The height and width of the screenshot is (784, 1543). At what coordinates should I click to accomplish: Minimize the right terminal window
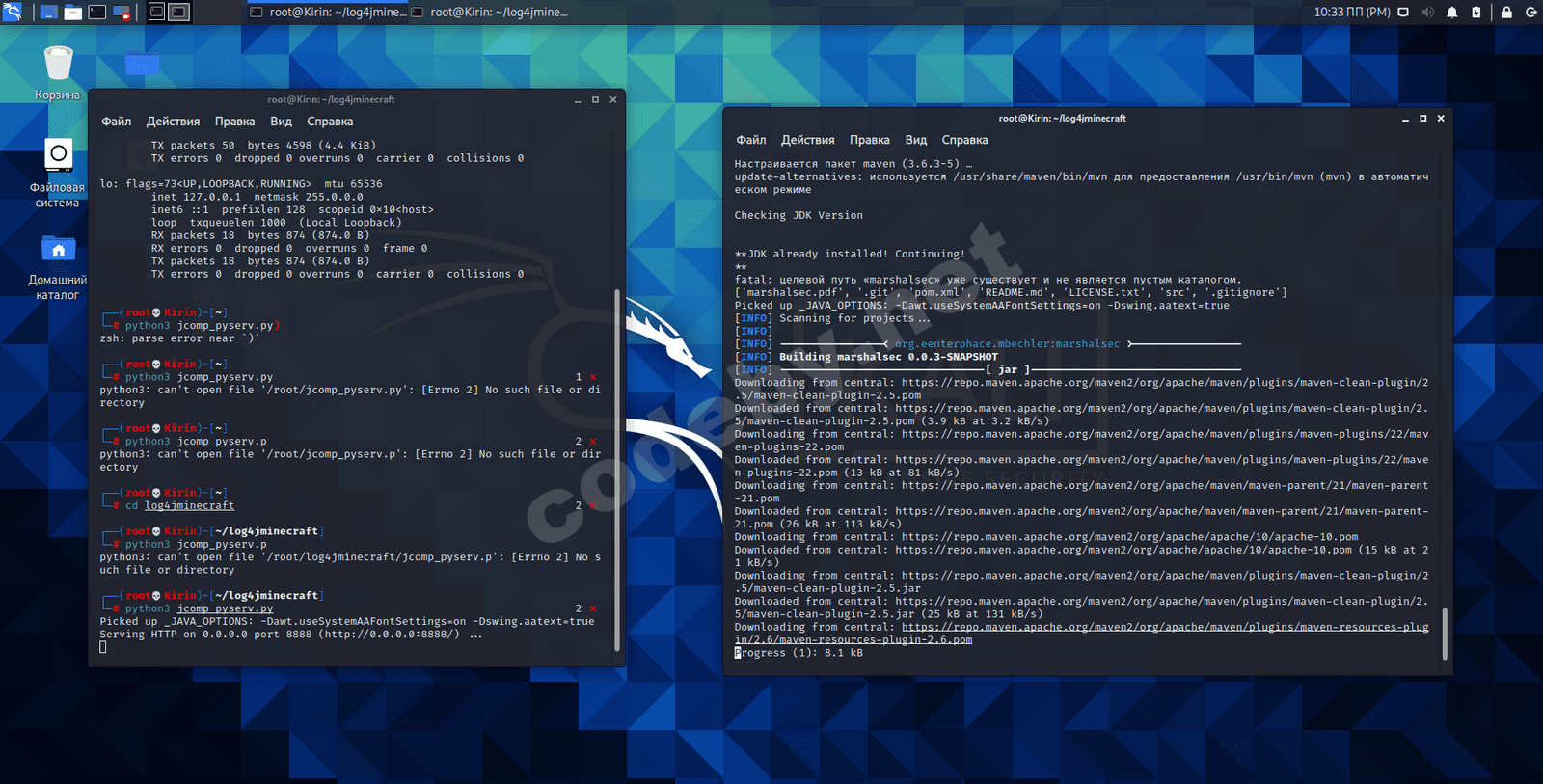click(1405, 118)
